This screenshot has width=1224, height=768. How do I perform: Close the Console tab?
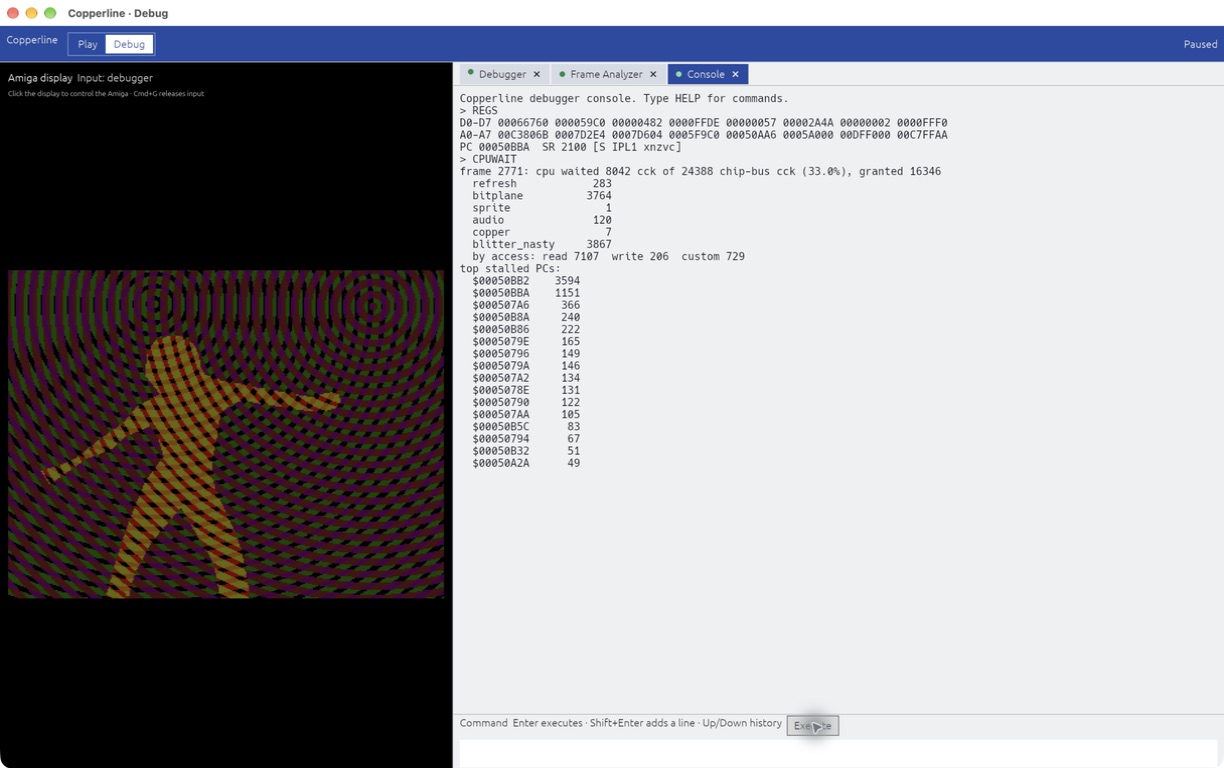point(735,74)
